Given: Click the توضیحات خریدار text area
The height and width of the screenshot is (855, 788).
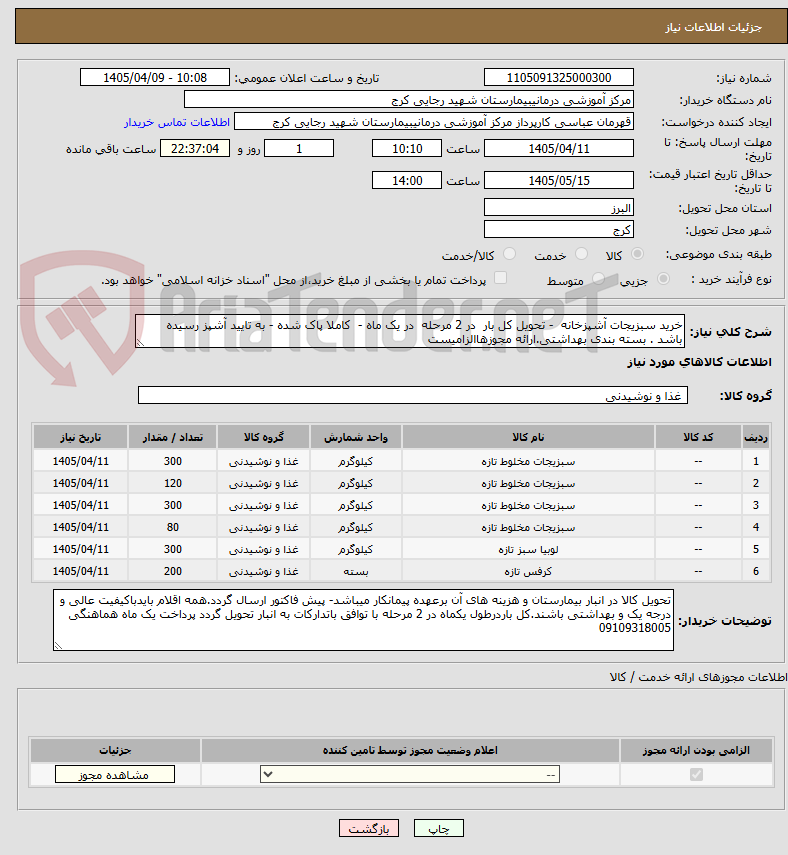Looking at the screenshot, I should (x=364, y=620).
